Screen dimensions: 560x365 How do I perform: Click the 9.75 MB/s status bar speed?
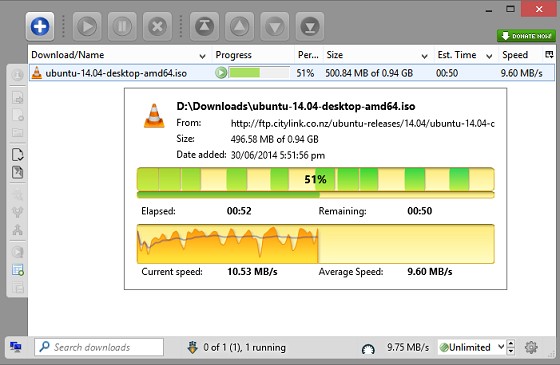point(408,347)
